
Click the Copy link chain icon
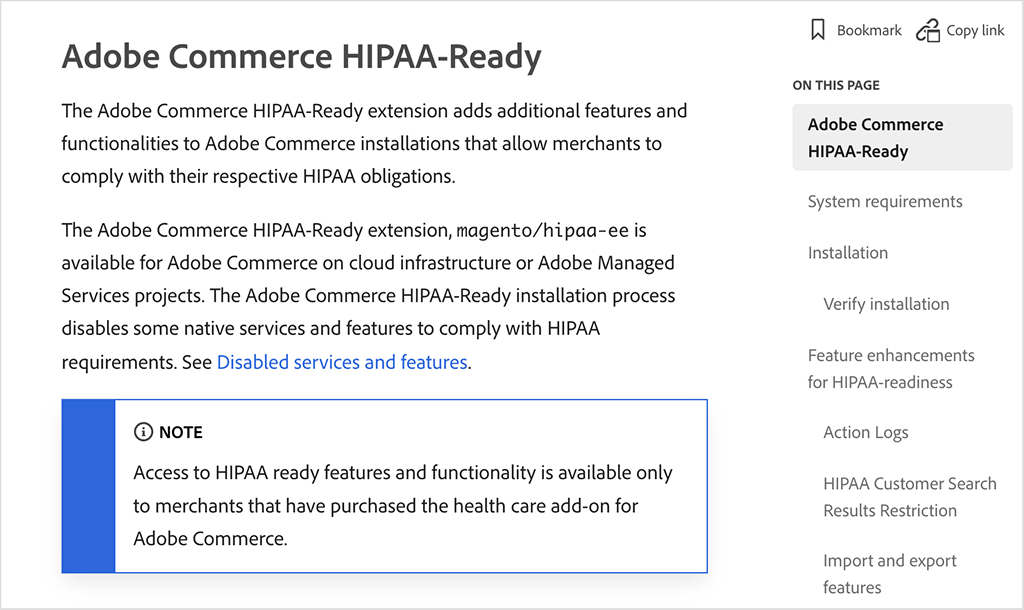point(927,30)
